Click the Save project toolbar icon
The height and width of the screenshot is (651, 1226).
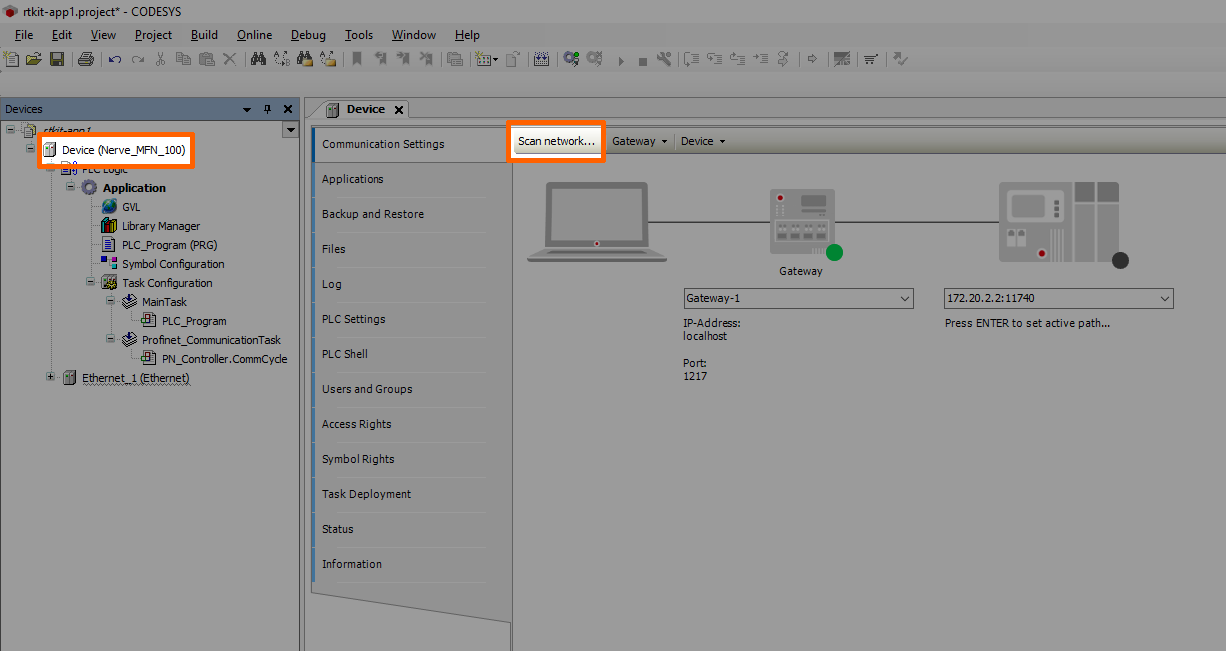tap(57, 59)
